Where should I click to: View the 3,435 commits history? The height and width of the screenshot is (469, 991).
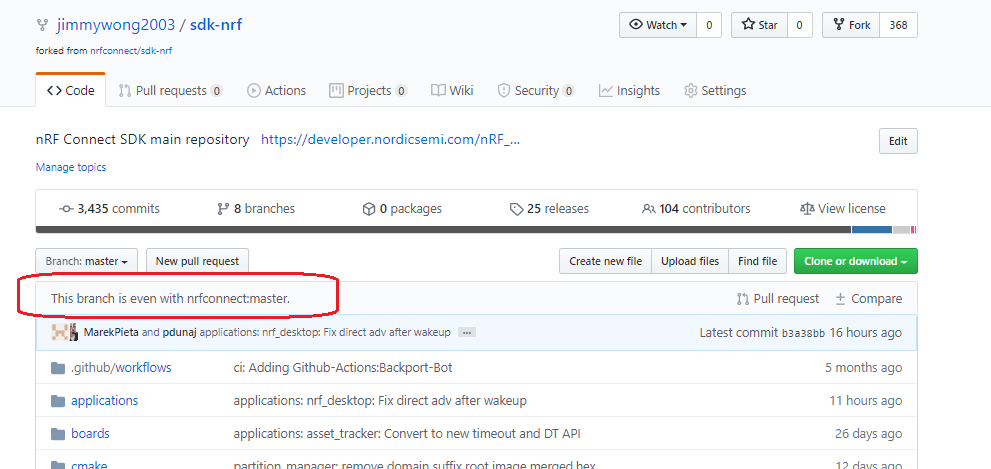tap(110, 209)
